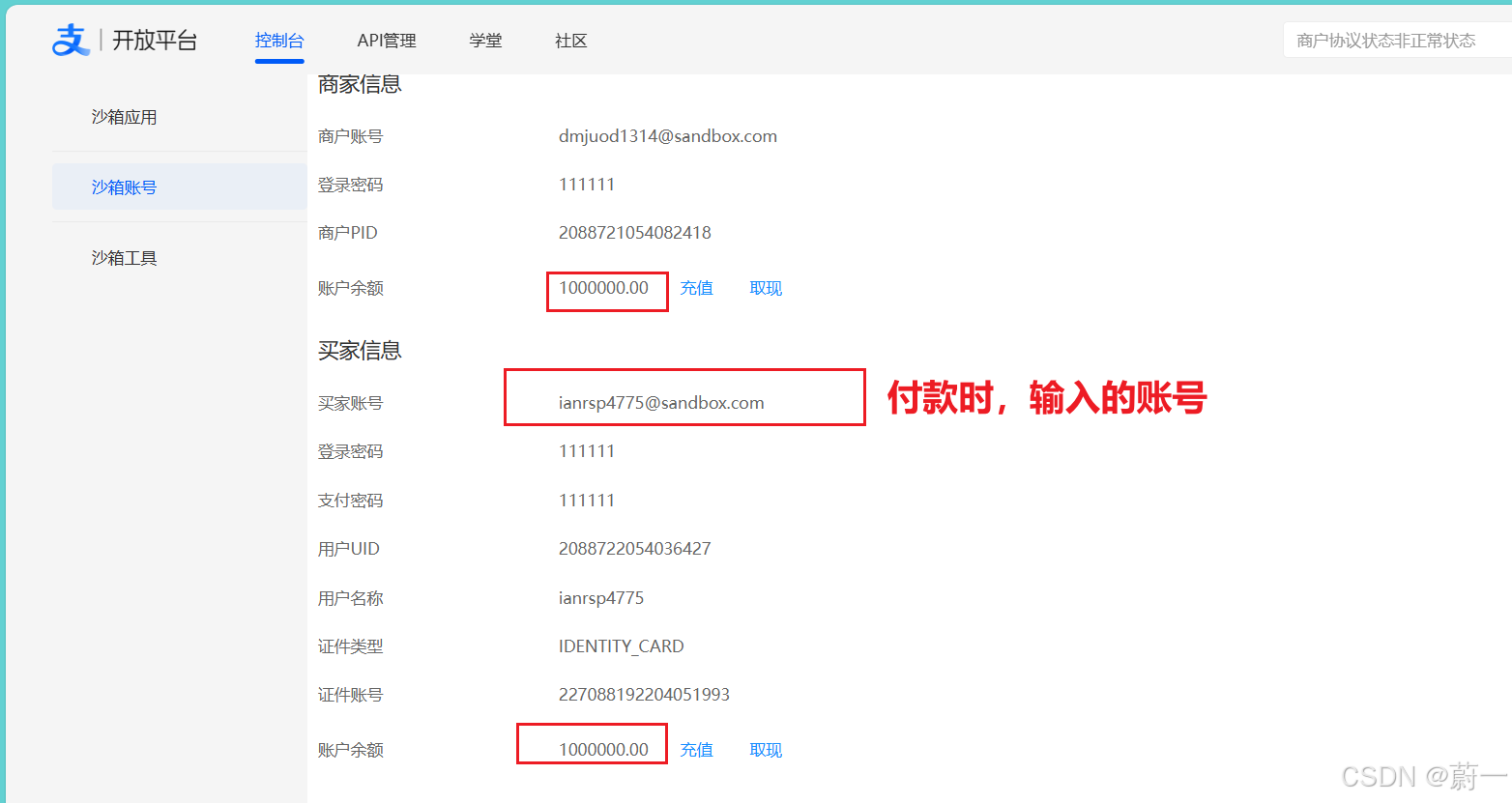This screenshot has width=1512, height=803.
Task: Click IDENTITY_CARD value
Action: 622,646
